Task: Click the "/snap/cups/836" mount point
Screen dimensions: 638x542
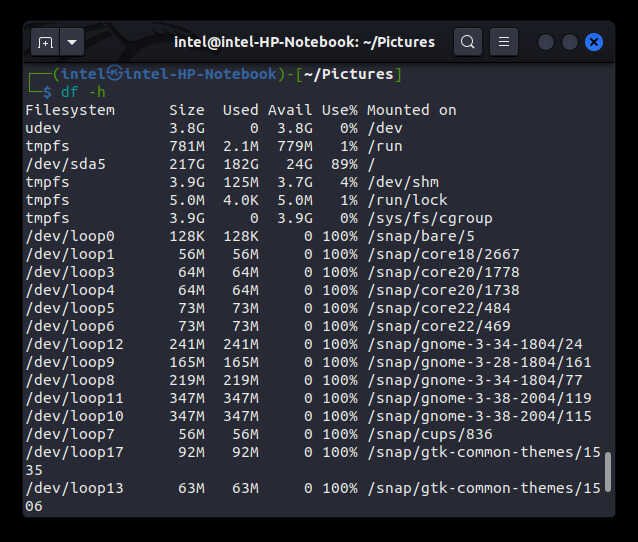Action: click(x=430, y=434)
